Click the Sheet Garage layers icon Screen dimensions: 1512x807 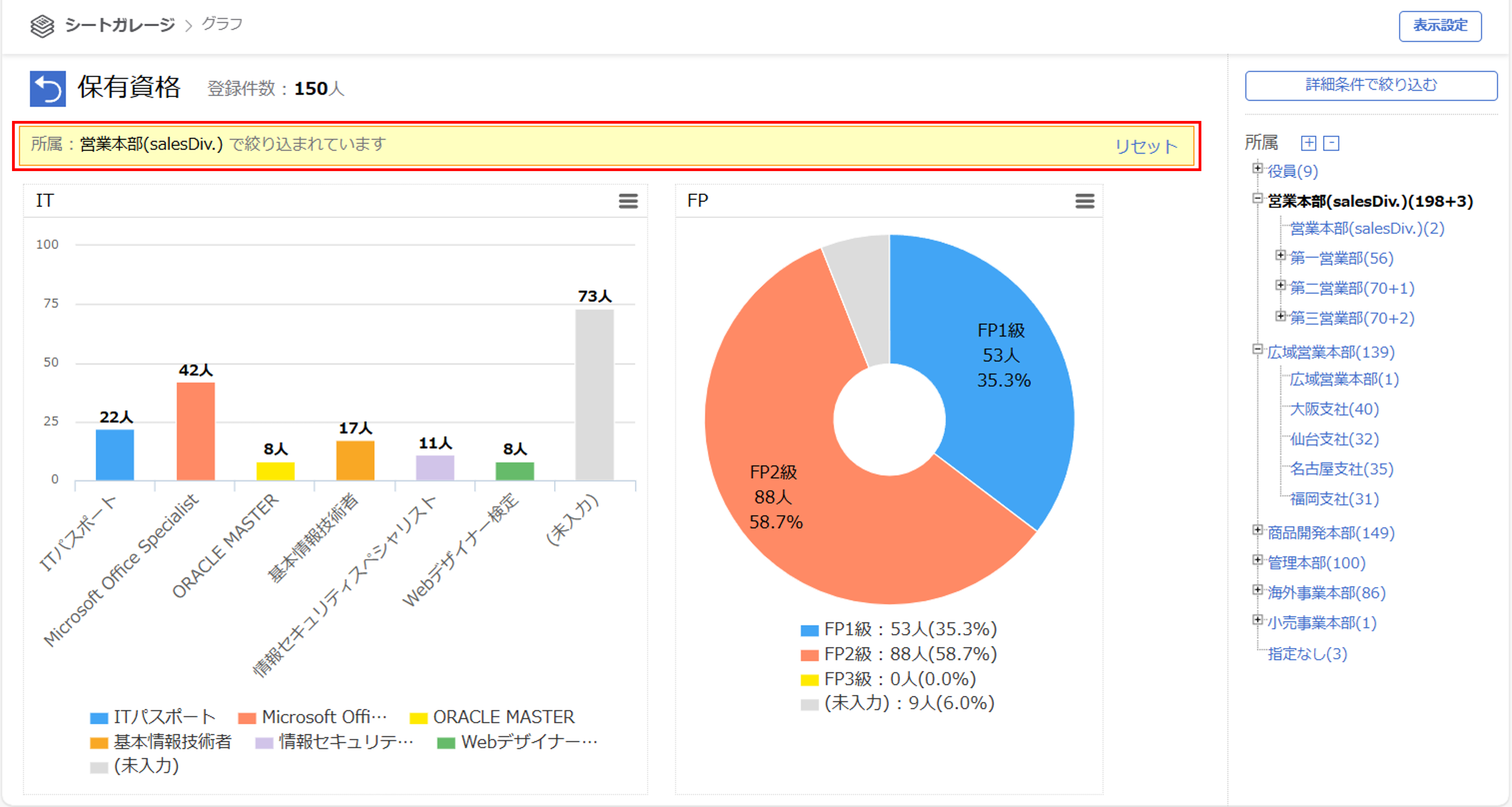(42, 26)
